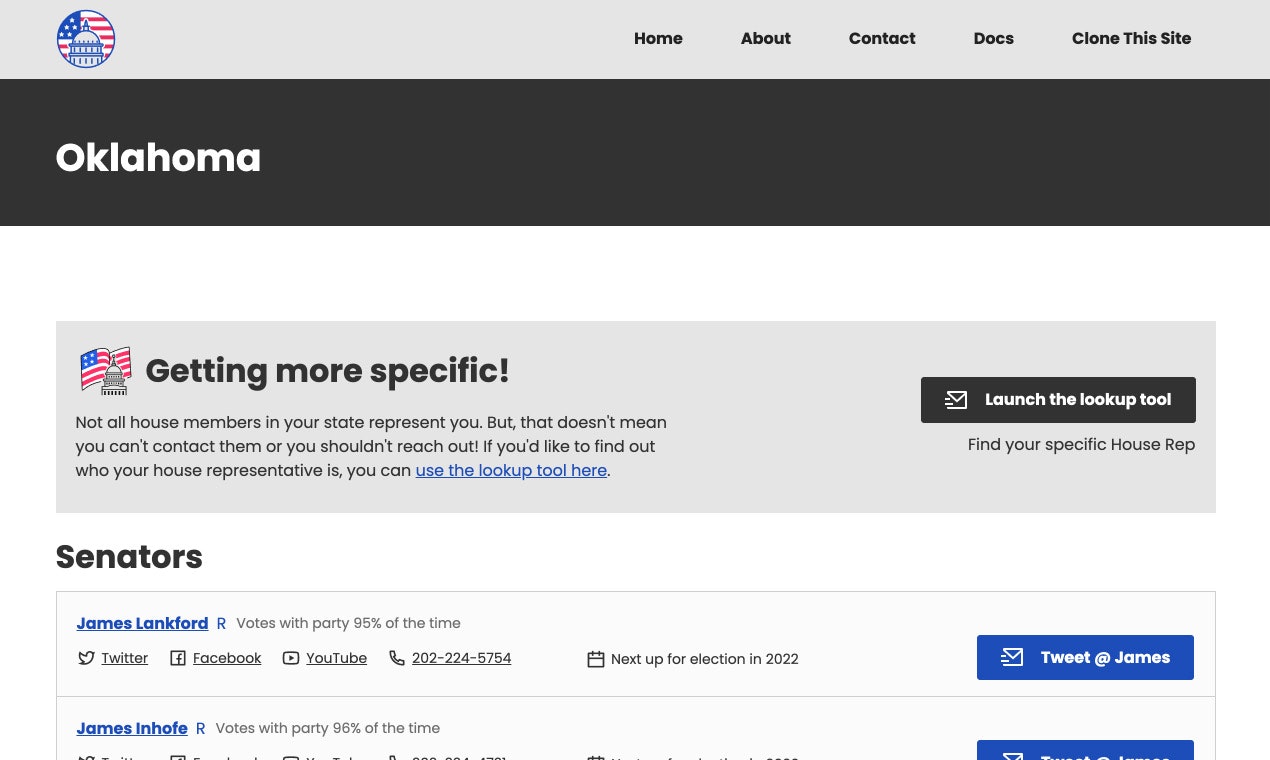Click the Facebook icon in Inhofe's row
The width and height of the screenshot is (1270, 760).
click(178, 757)
